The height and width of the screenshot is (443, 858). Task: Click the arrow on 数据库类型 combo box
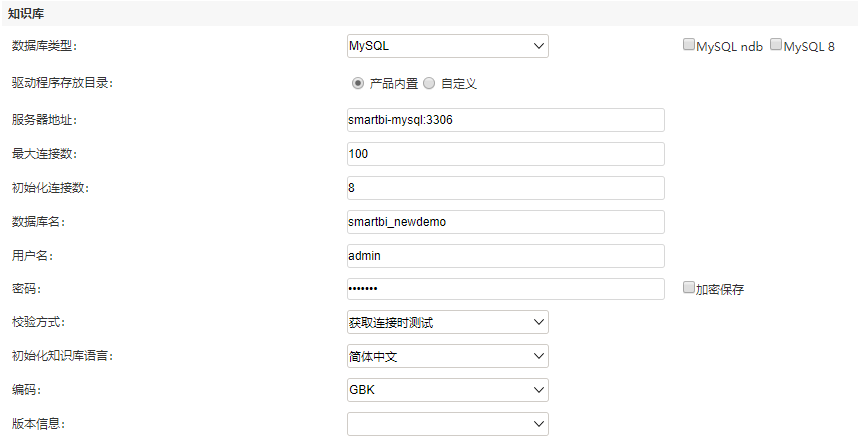point(538,46)
